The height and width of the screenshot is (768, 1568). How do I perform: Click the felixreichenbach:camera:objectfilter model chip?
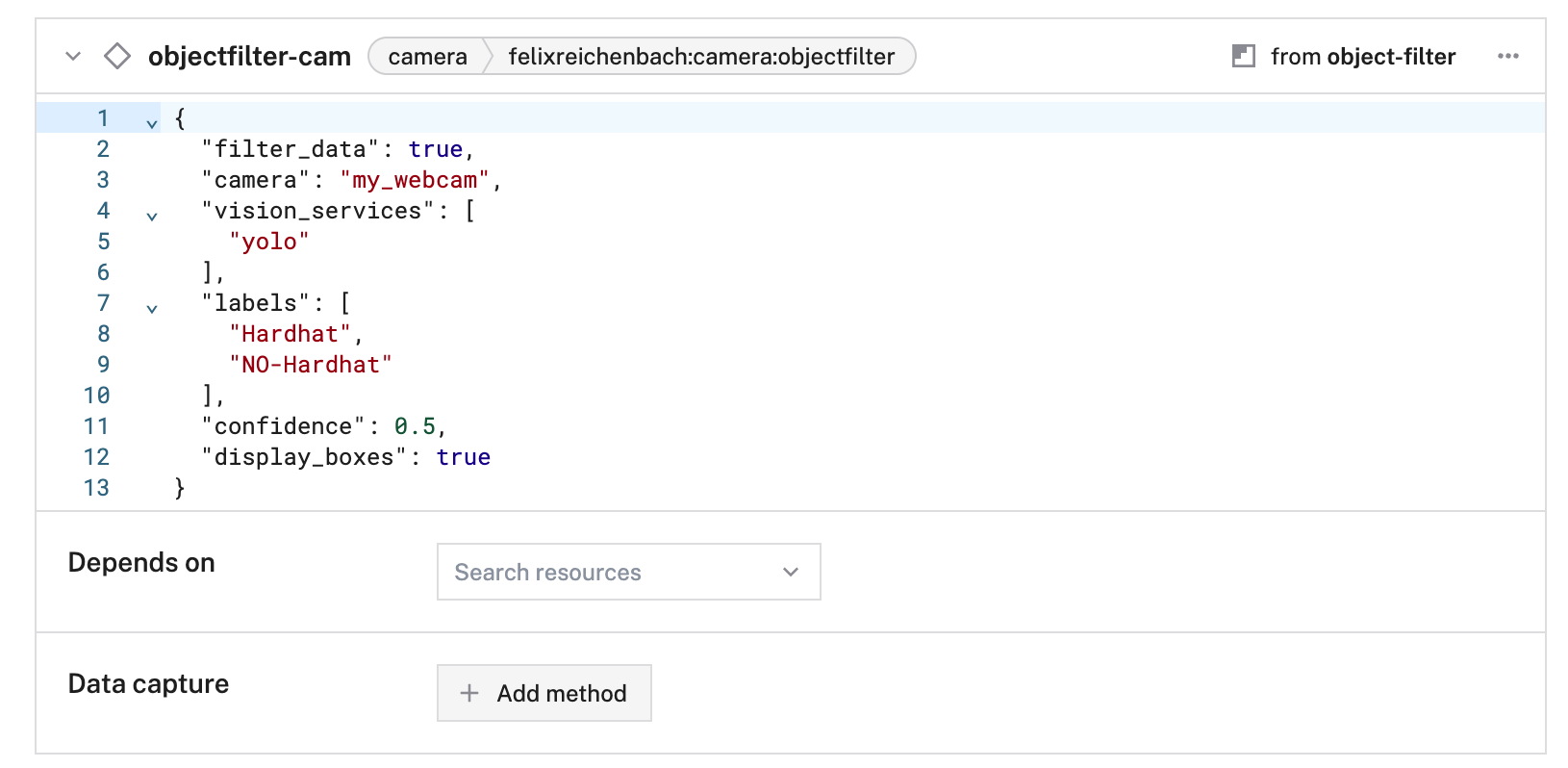(701, 57)
